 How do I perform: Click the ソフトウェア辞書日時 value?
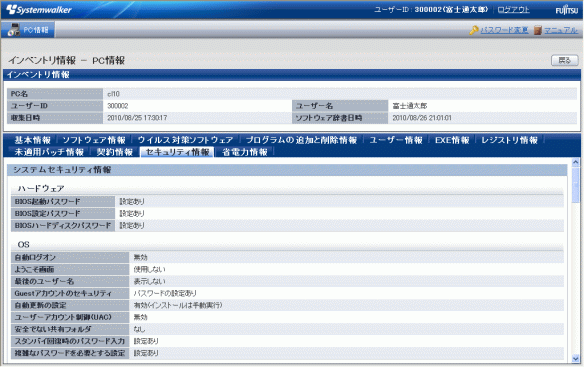click(422, 118)
